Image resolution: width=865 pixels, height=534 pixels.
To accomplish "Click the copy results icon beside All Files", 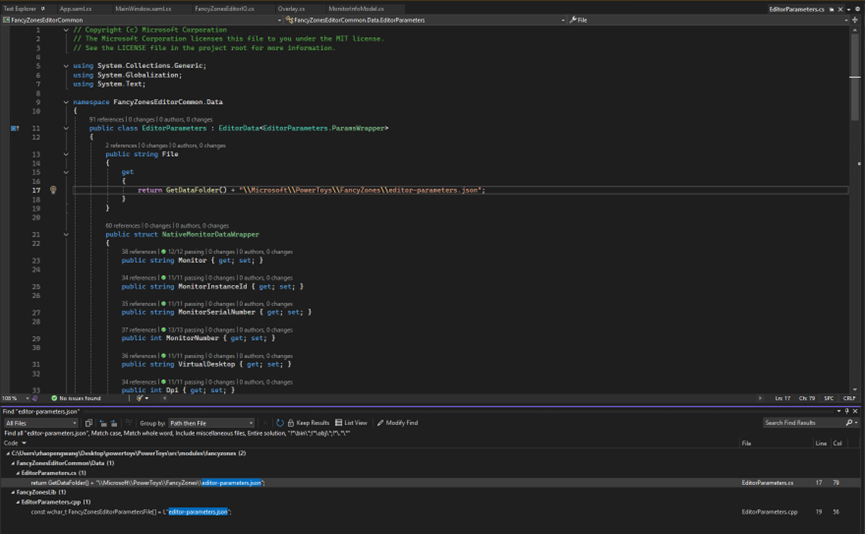I will tap(89, 423).
